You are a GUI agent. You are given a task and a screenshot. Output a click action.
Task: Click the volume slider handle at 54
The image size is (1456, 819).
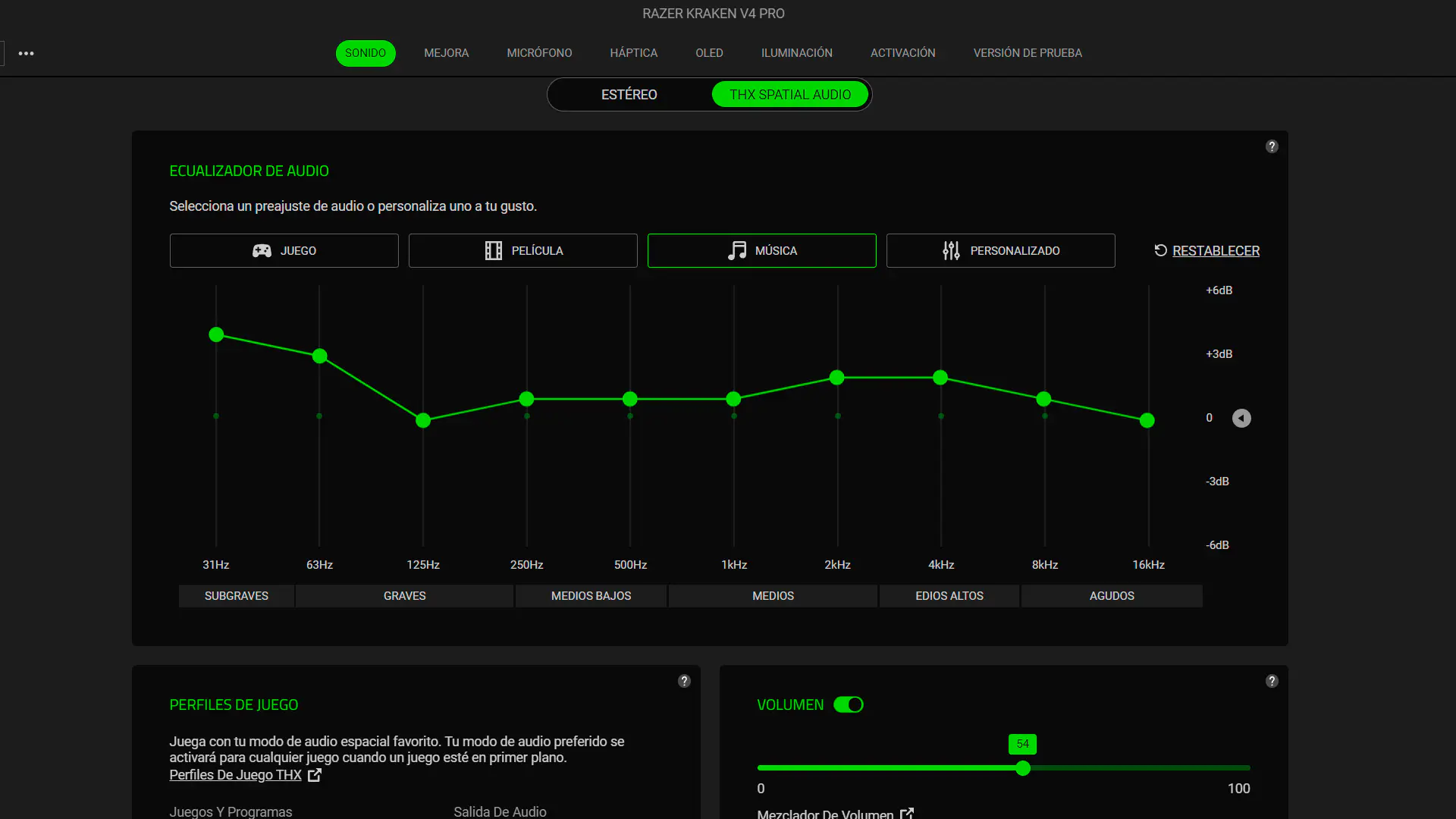click(x=1023, y=768)
